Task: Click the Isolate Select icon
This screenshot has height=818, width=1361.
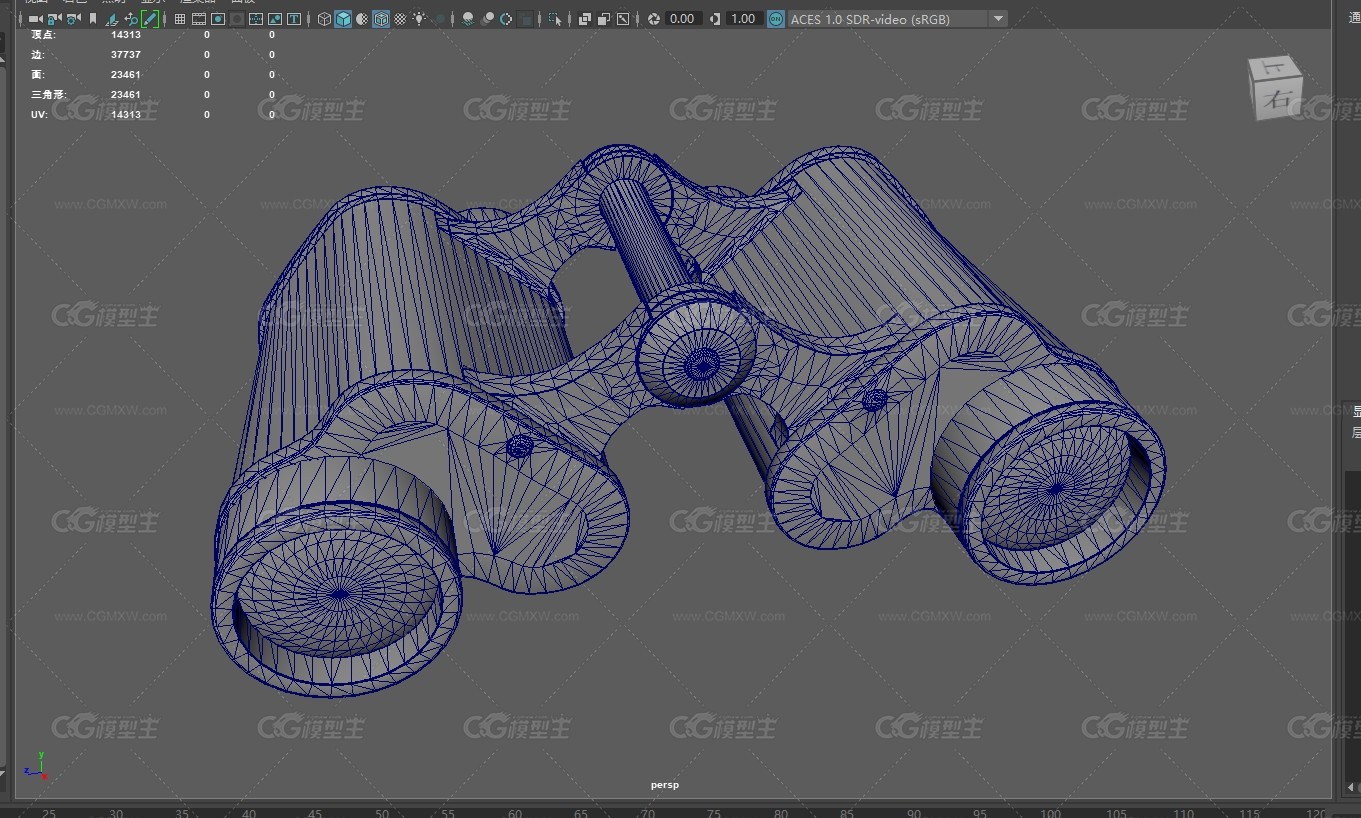Action: click(x=555, y=19)
